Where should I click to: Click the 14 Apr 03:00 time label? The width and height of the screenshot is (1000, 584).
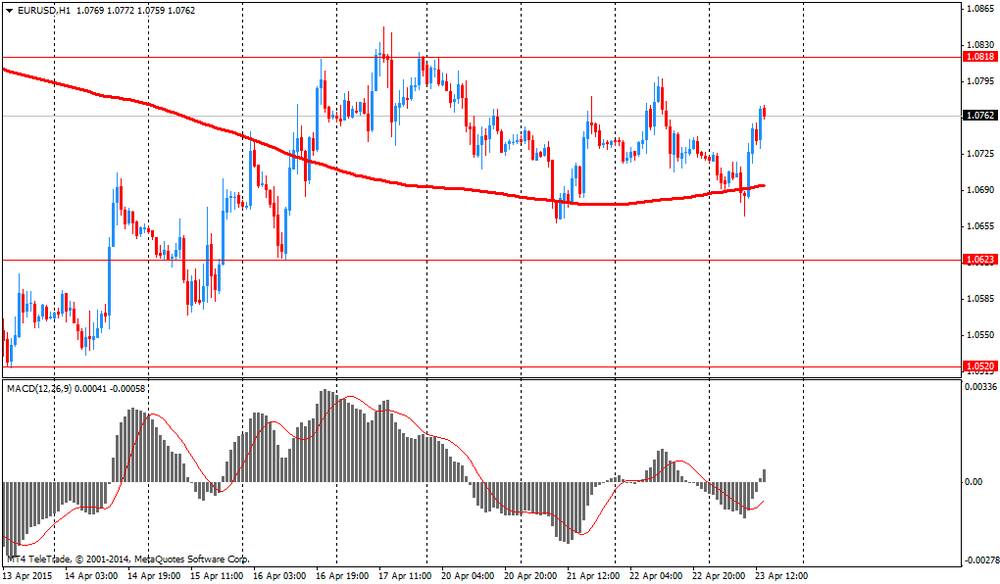[89, 576]
